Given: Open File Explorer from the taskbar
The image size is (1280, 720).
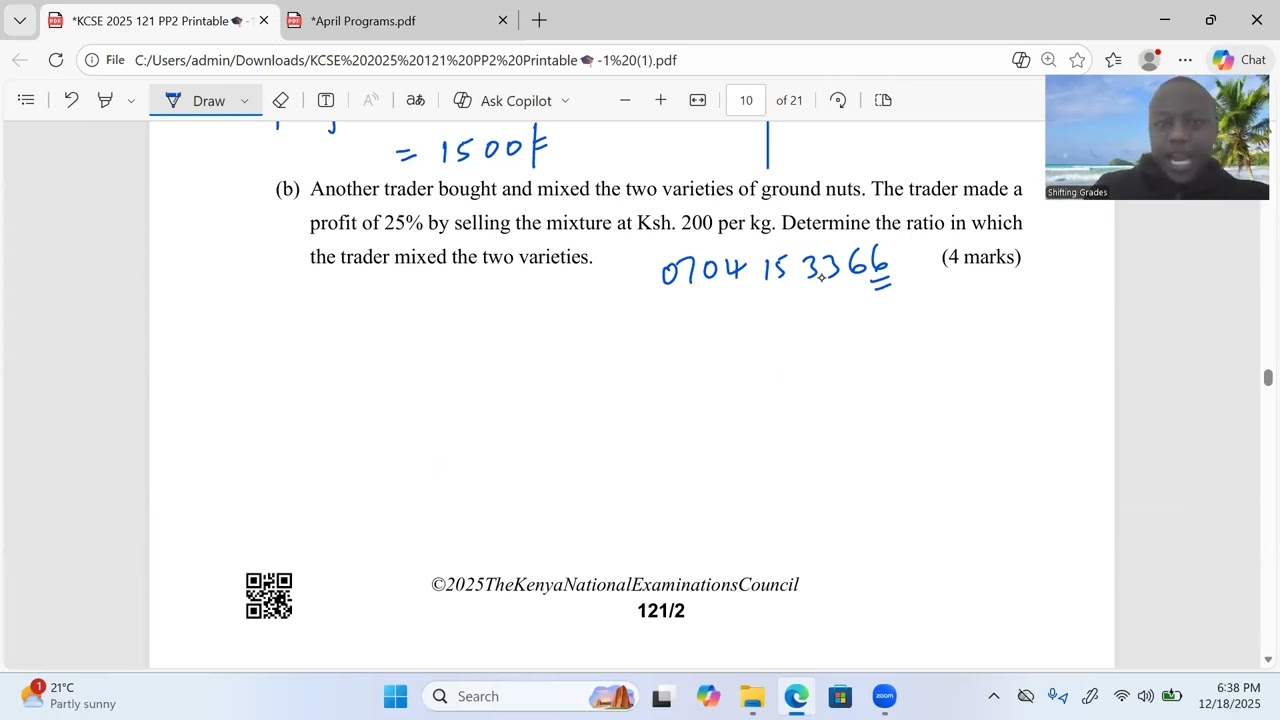Looking at the screenshot, I should coord(752,696).
